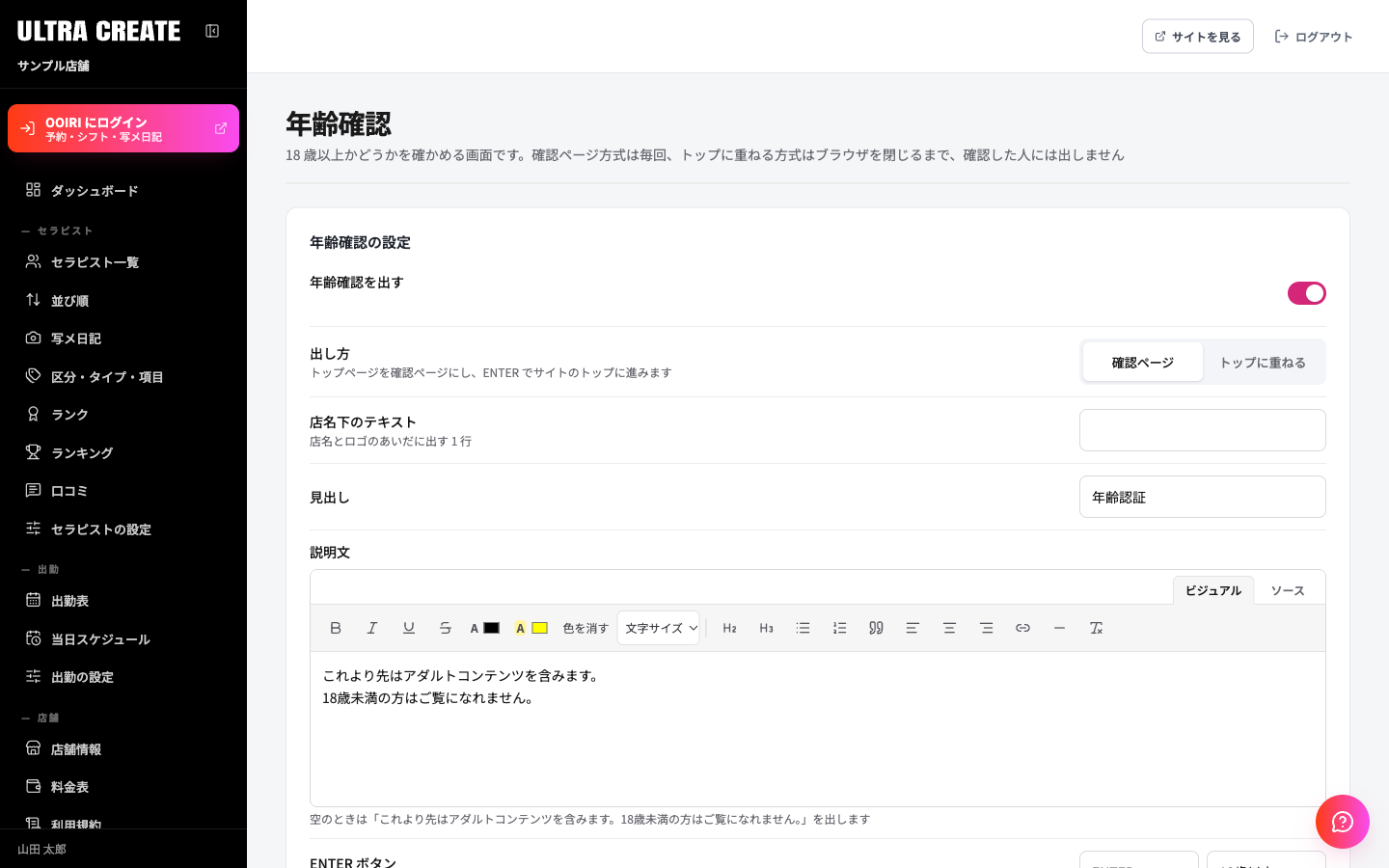Go to 写メ日記 page
The width and height of the screenshot is (1389, 868).
pyautogui.click(x=123, y=339)
